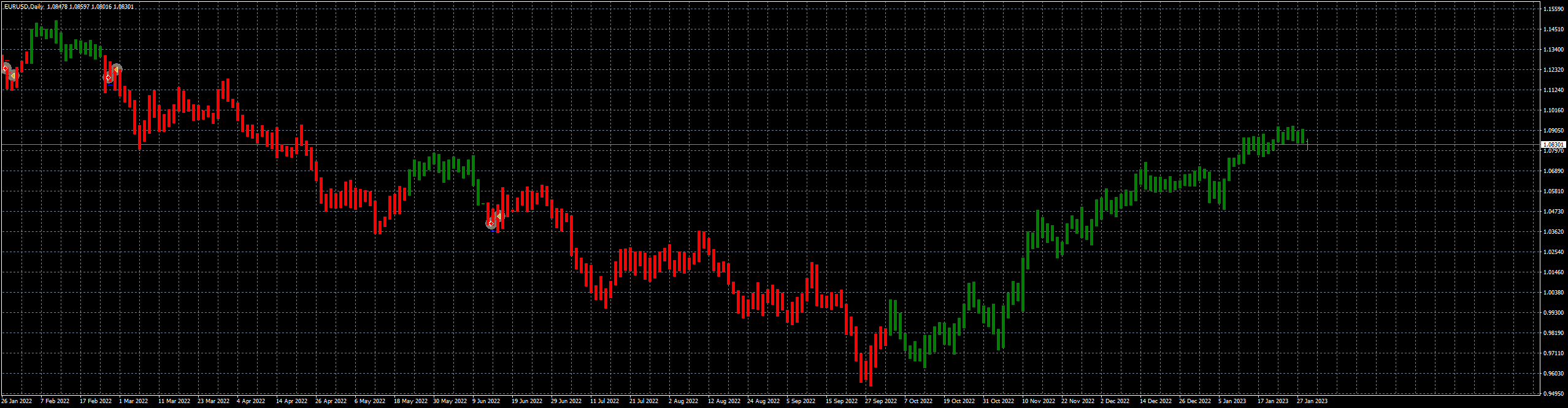Click the 7 Feb 2022 date label
Screen dimensions: 1568x408
pyautogui.click(x=55, y=401)
